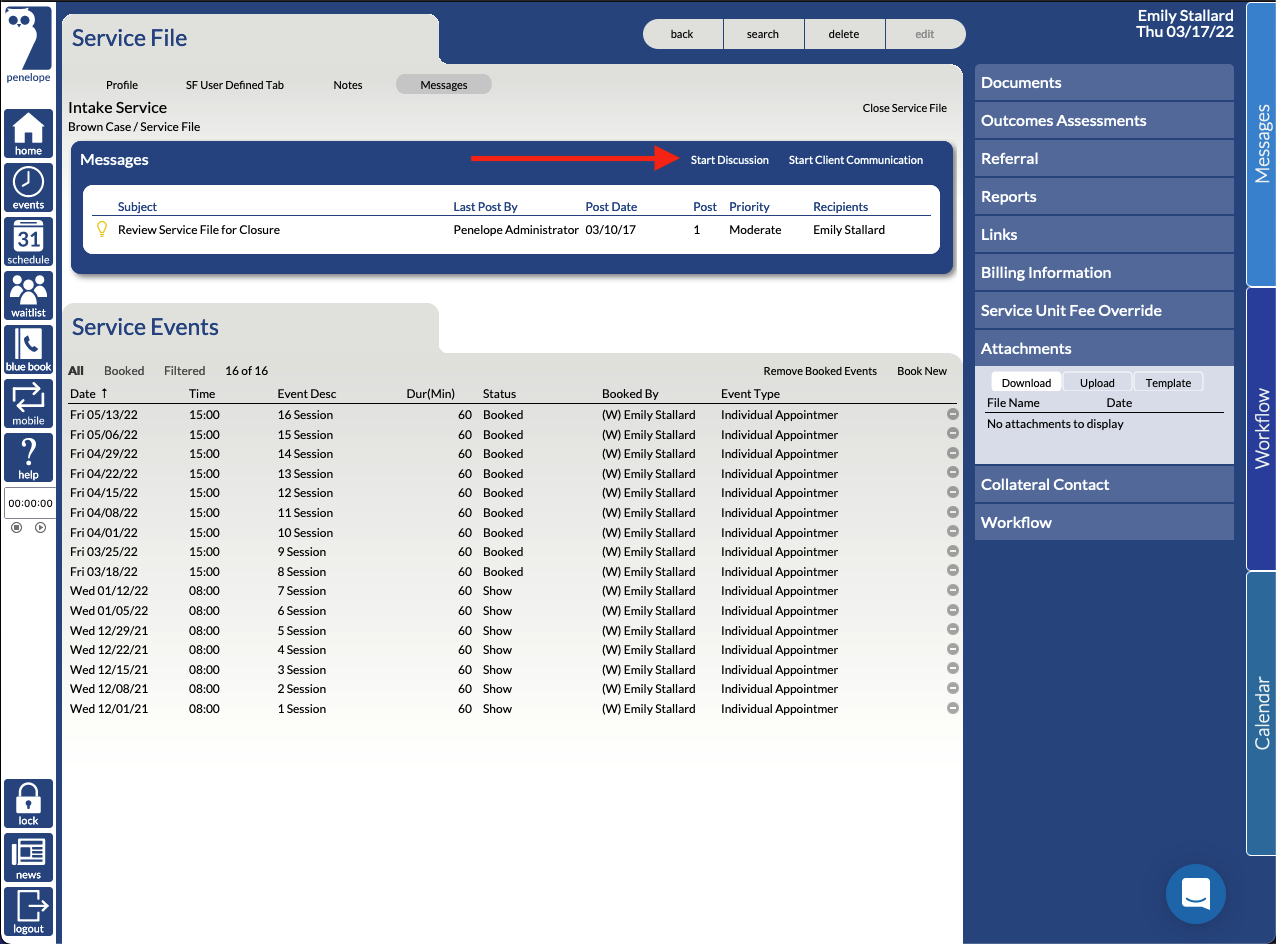The height and width of the screenshot is (944, 1276).
Task: Remove the 10 Session event
Action: click(x=953, y=532)
